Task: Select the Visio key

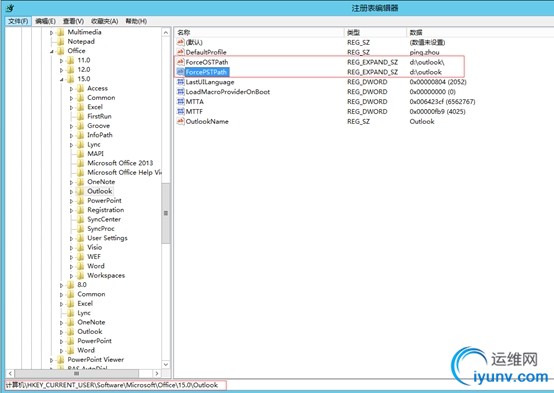Action: (95, 247)
